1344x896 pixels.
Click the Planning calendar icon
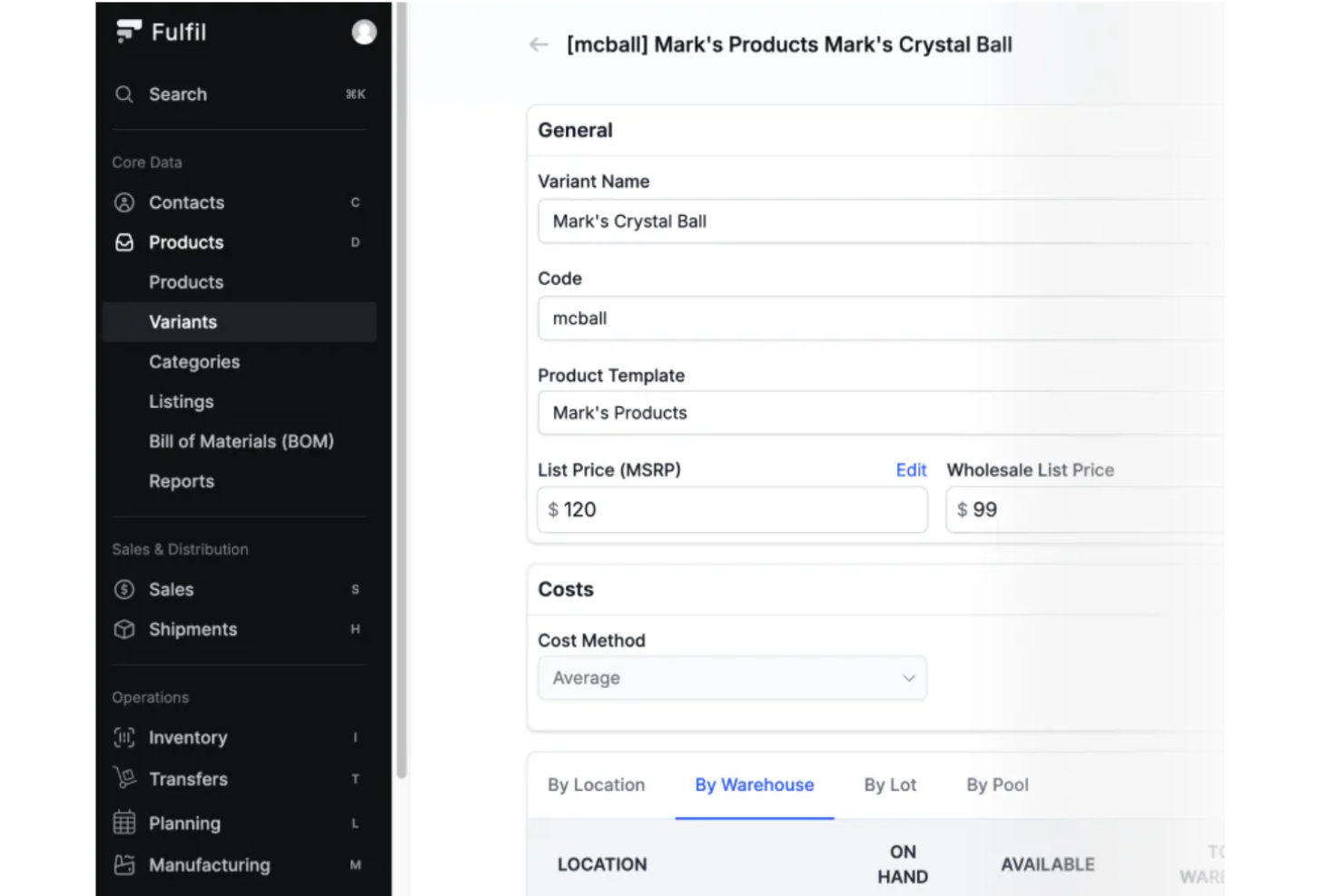coord(124,823)
